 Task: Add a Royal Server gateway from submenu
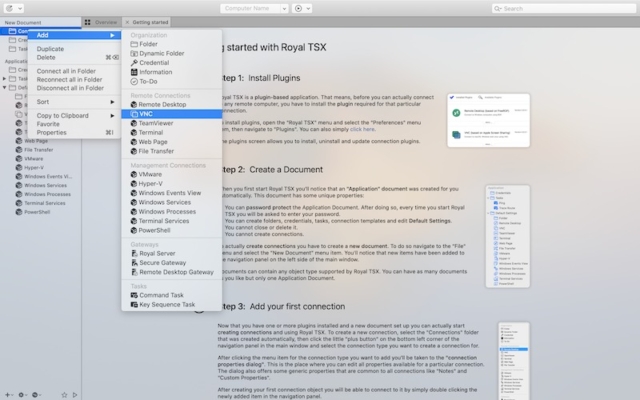click(171, 253)
